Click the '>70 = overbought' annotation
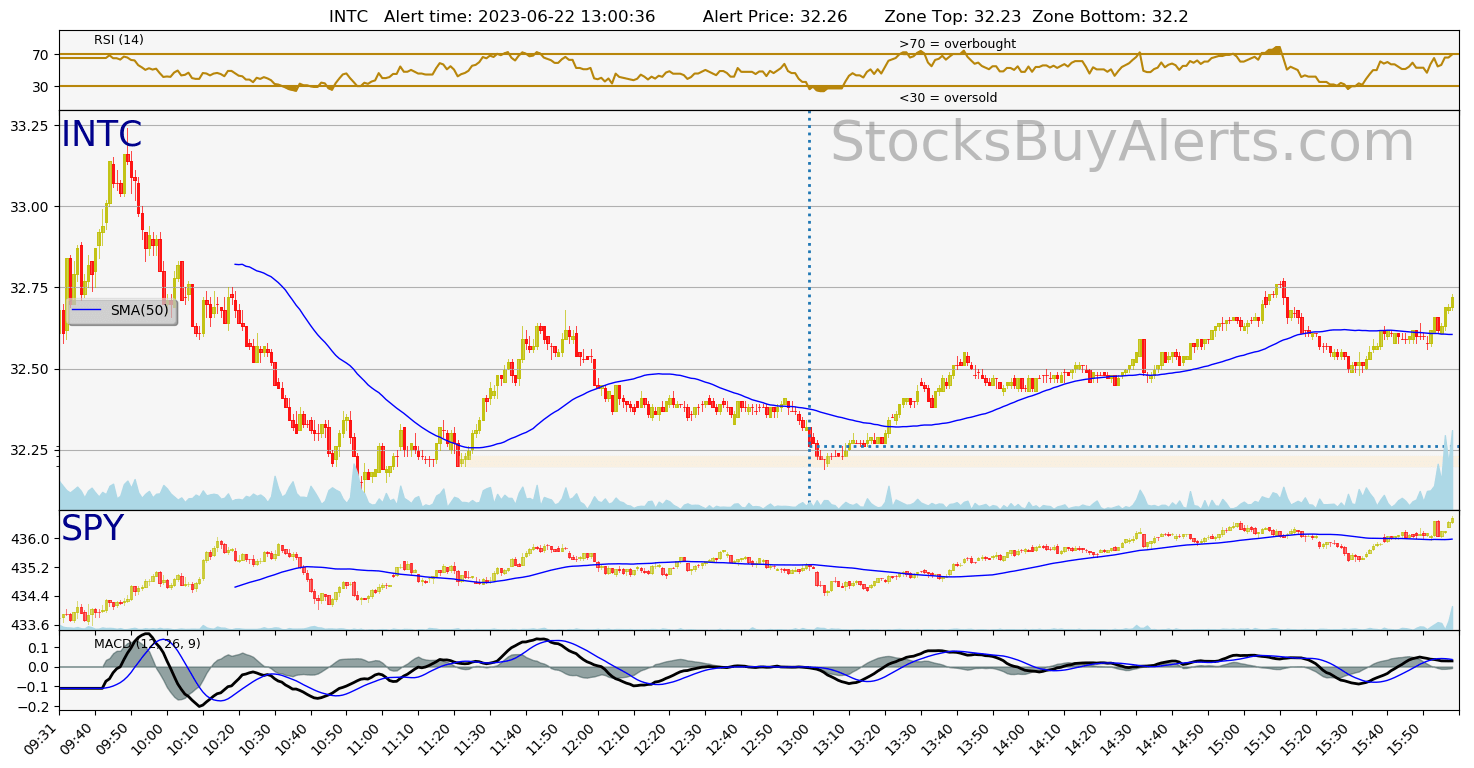Viewport: 1474px width, 768px height. (x=957, y=44)
